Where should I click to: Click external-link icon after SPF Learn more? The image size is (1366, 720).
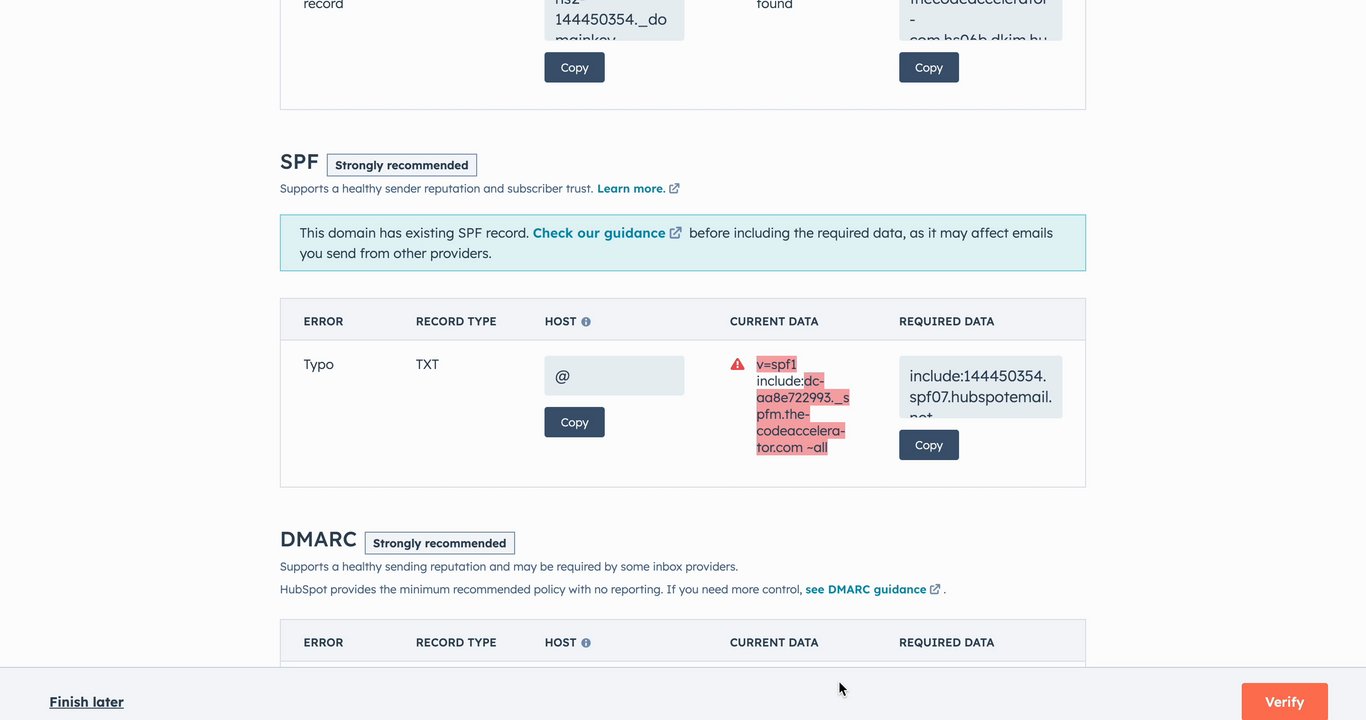pos(675,189)
